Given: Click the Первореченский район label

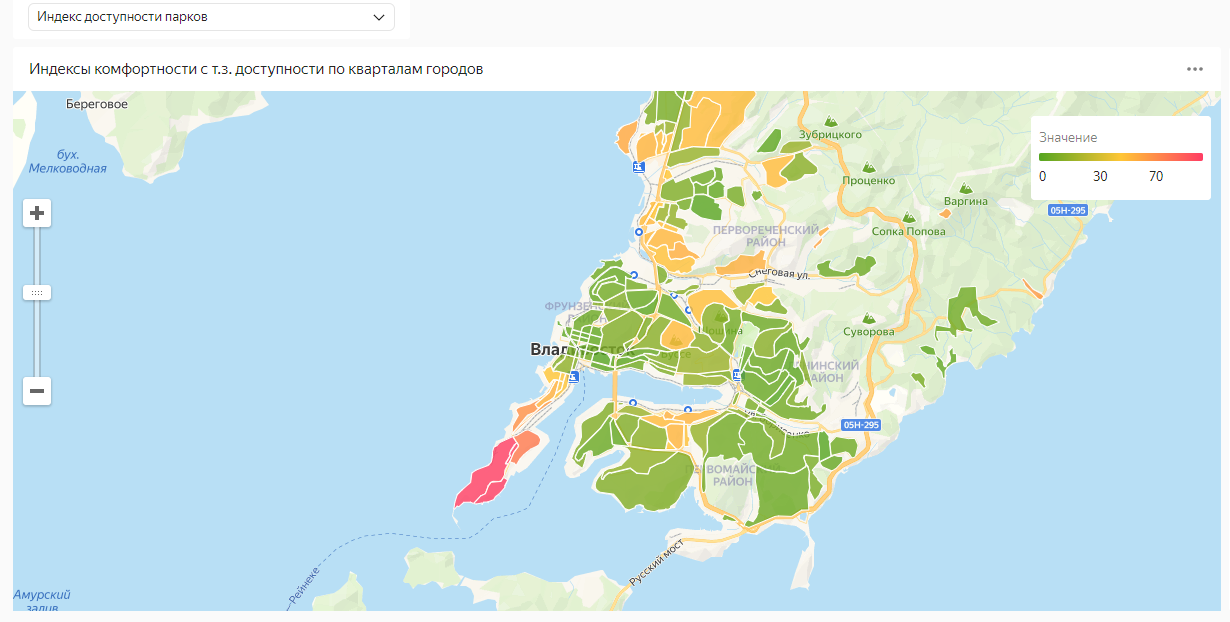Looking at the screenshot, I should pyautogui.click(x=765, y=236).
